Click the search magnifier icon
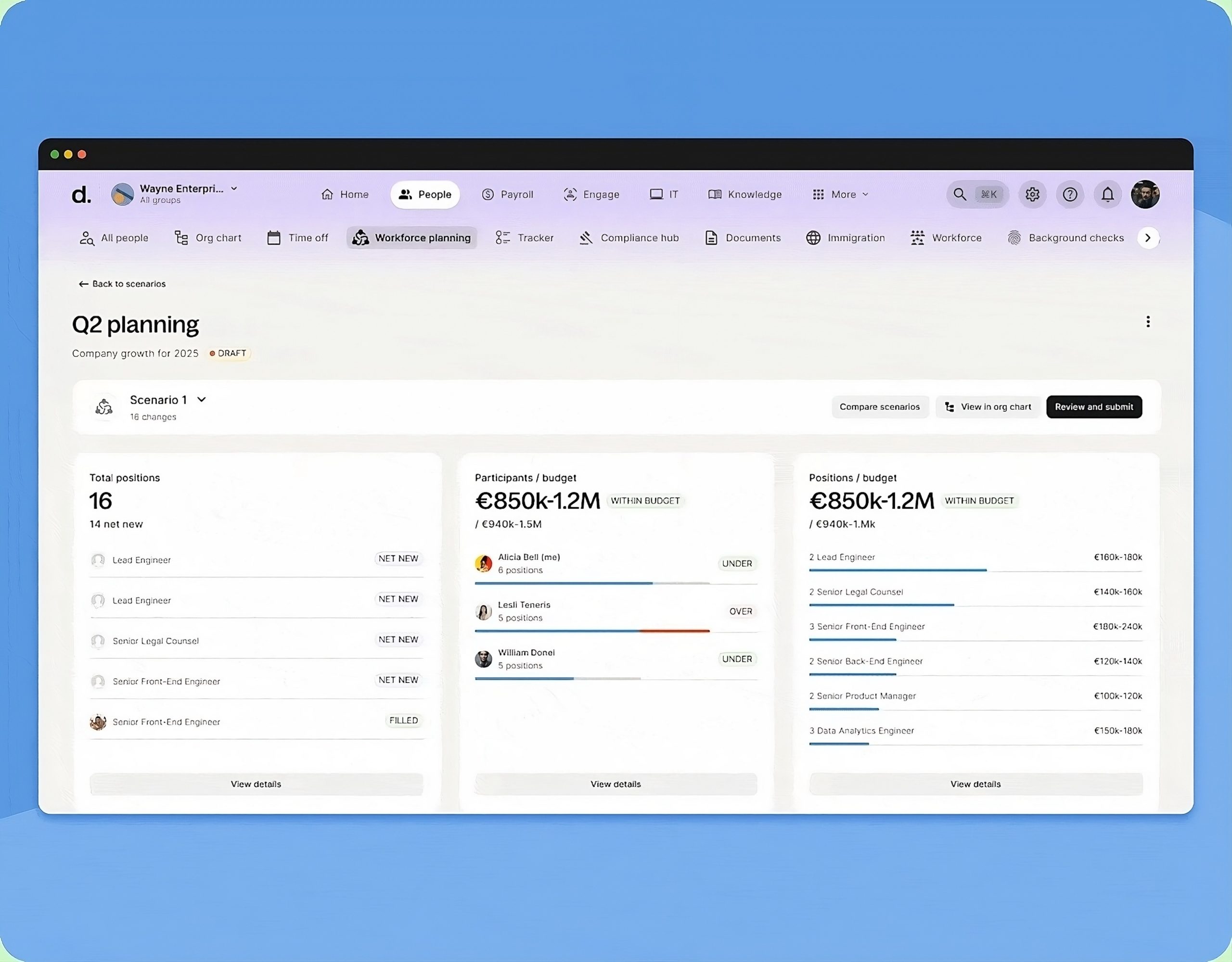Viewport: 1232px width, 962px height. pos(959,194)
